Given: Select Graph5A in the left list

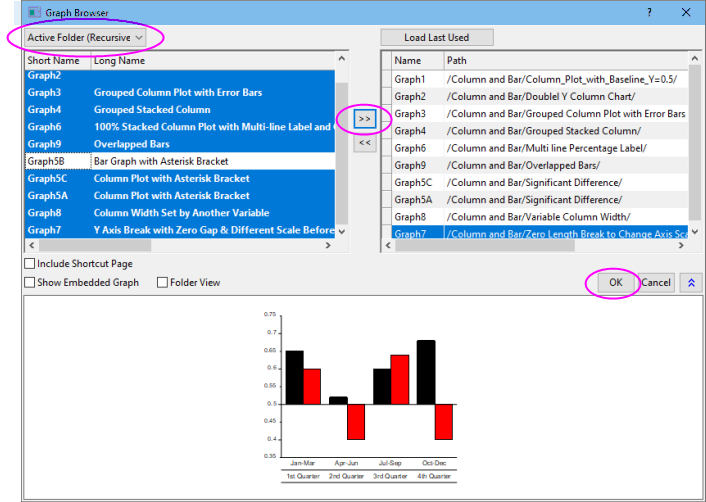Looking at the screenshot, I should (x=180, y=195).
